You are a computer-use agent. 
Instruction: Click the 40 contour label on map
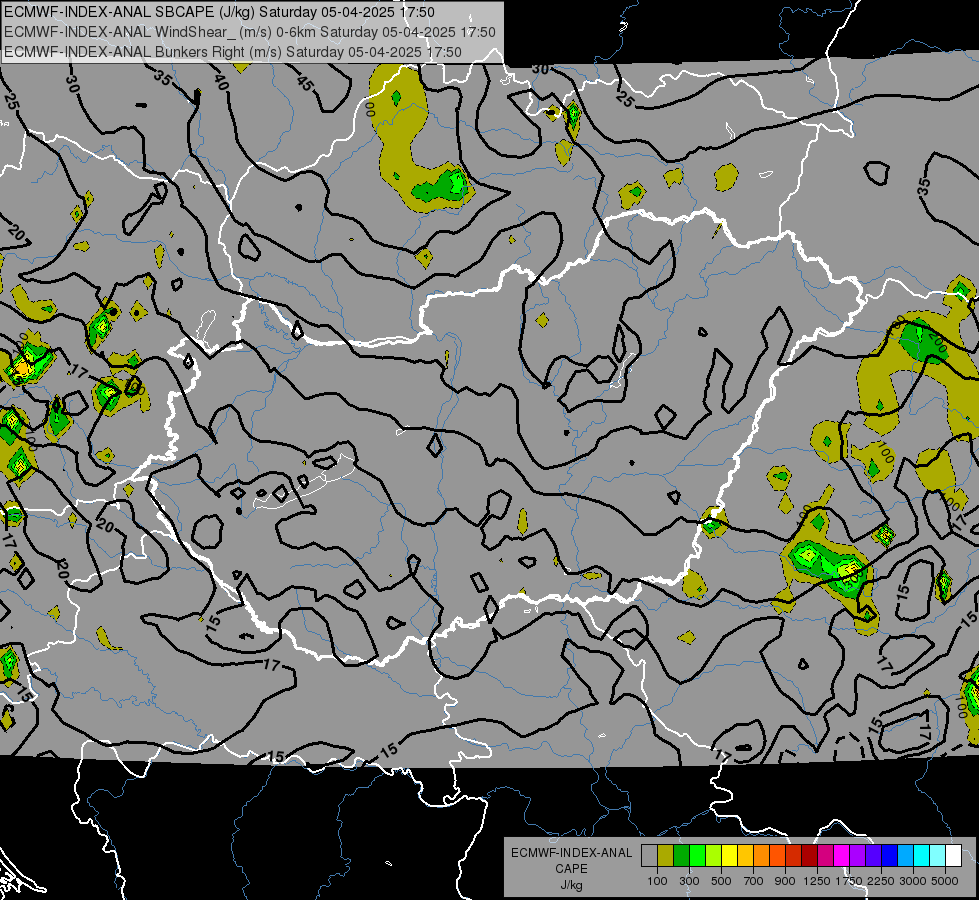pos(221,82)
